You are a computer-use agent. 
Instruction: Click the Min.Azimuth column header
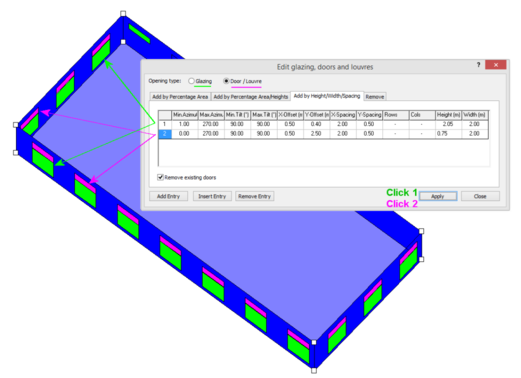[185, 115]
